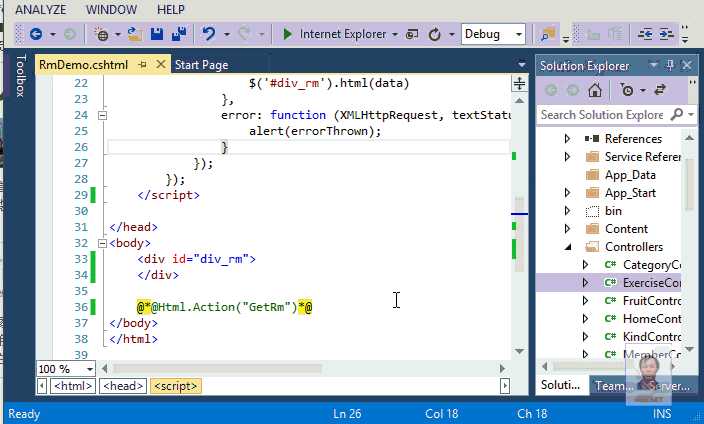This screenshot has height=424, width=704.
Task: Collapse the error function block at line 24
Action: [x=102, y=115]
